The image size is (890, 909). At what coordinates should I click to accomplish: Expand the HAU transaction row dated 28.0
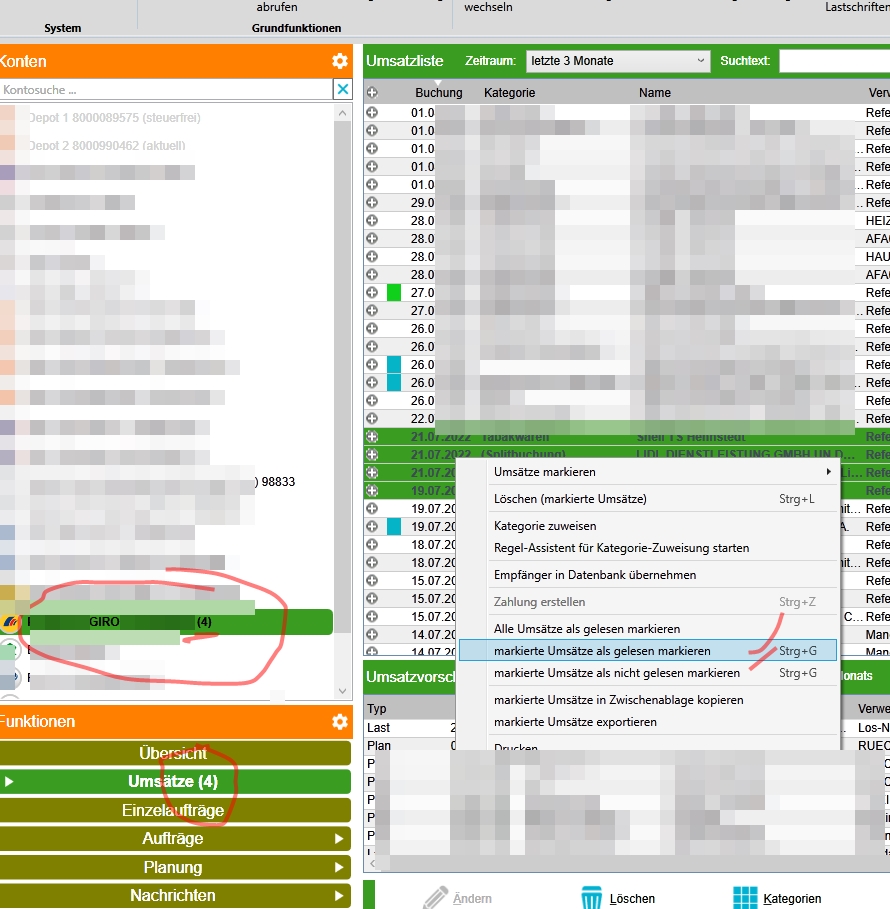372,256
